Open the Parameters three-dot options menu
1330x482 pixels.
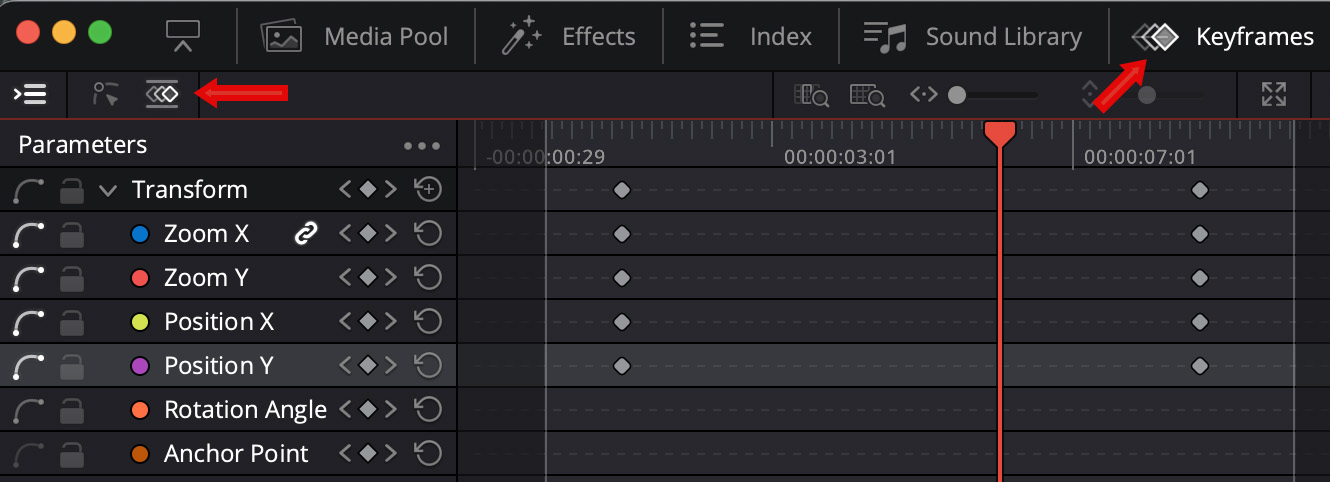point(422,146)
